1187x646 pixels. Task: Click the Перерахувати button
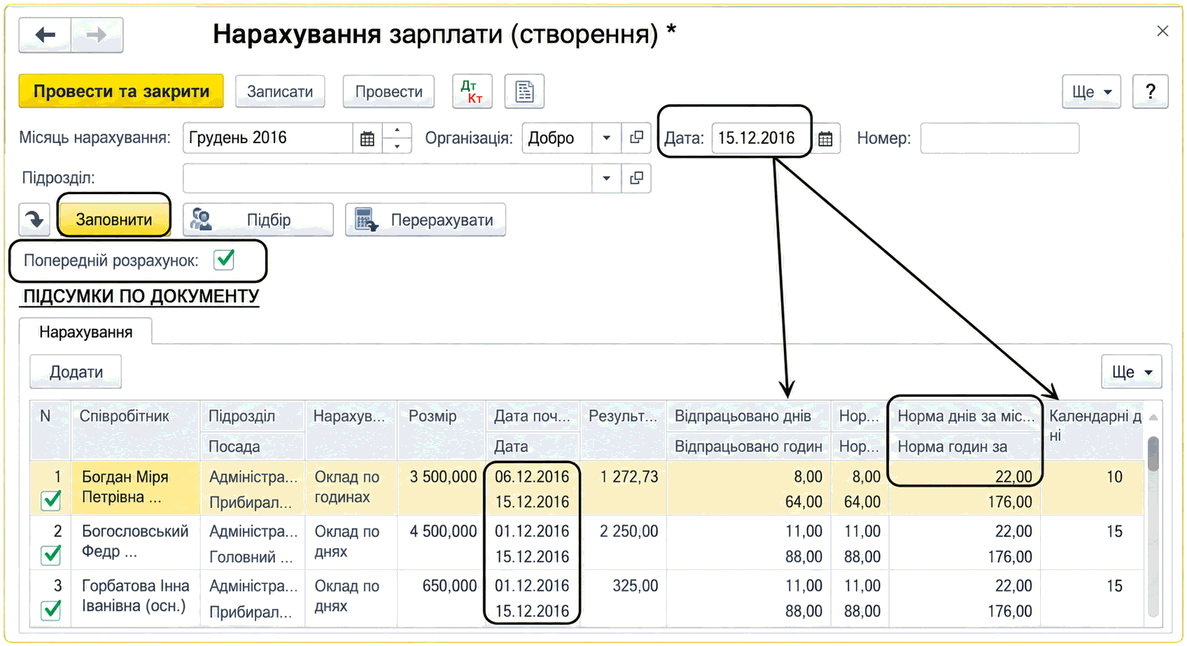[425, 220]
